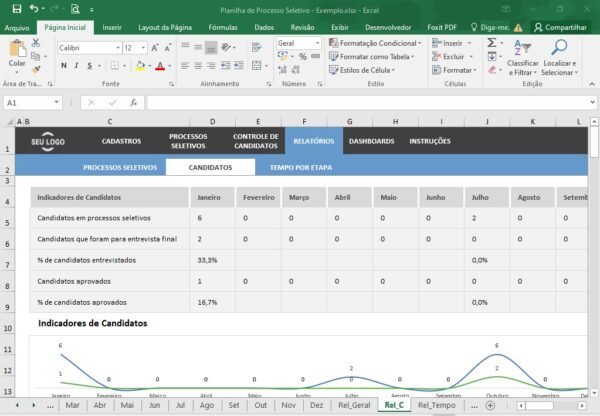Click the wrap text icon
600x416 pixels.
(257, 47)
